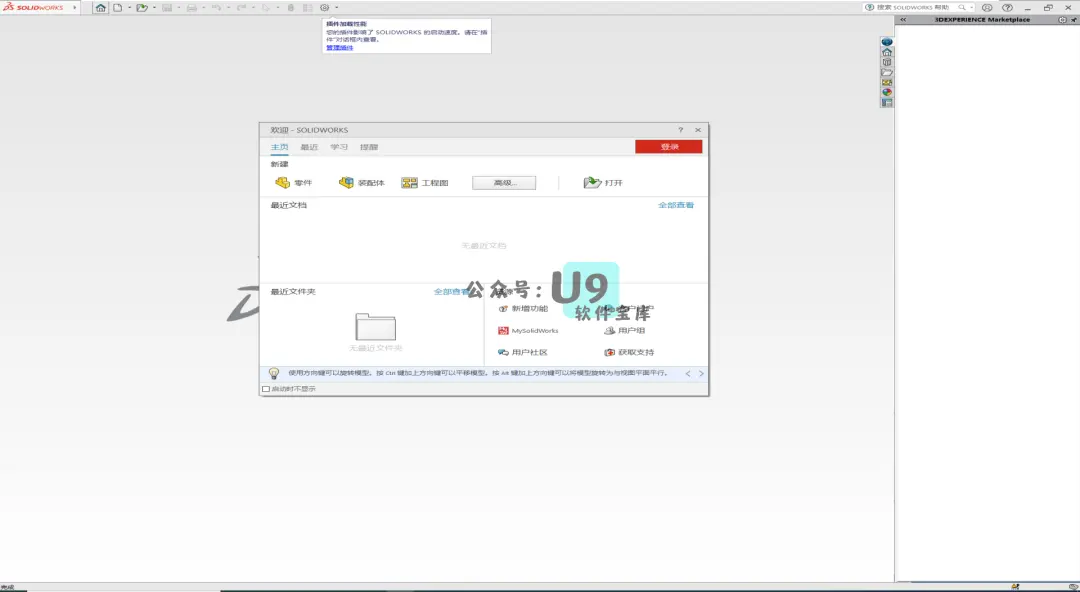Click the Home icon in the top toolbar

click(101, 8)
